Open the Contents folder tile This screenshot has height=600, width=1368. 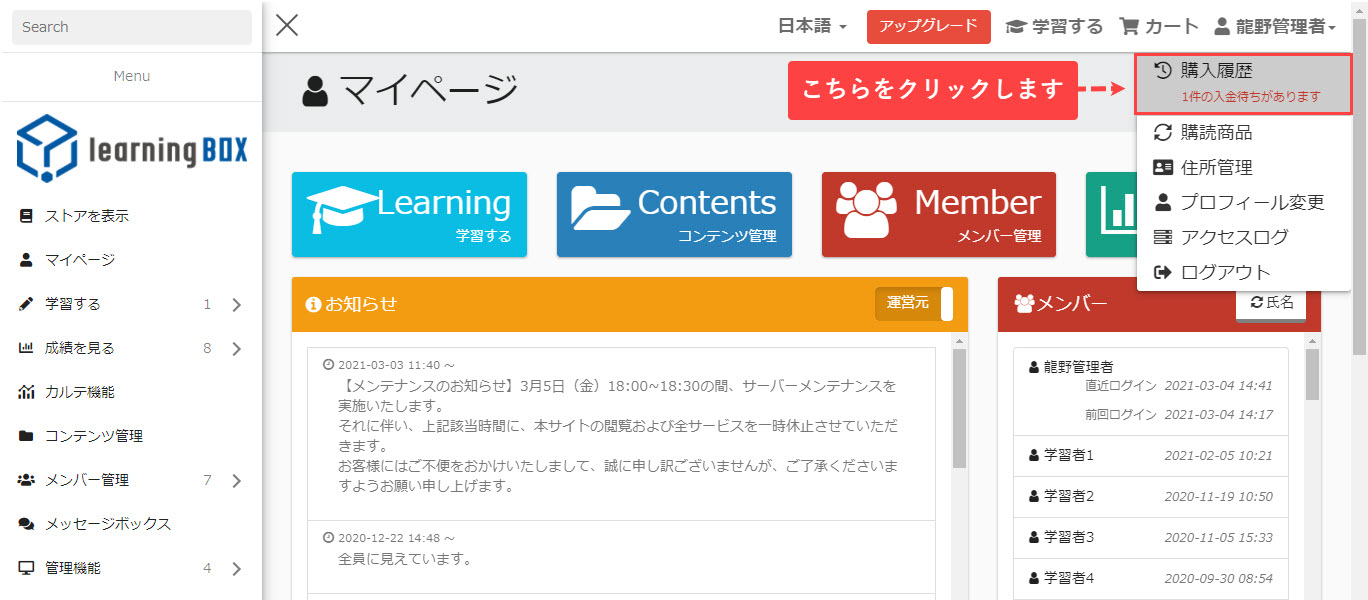(674, 214)
